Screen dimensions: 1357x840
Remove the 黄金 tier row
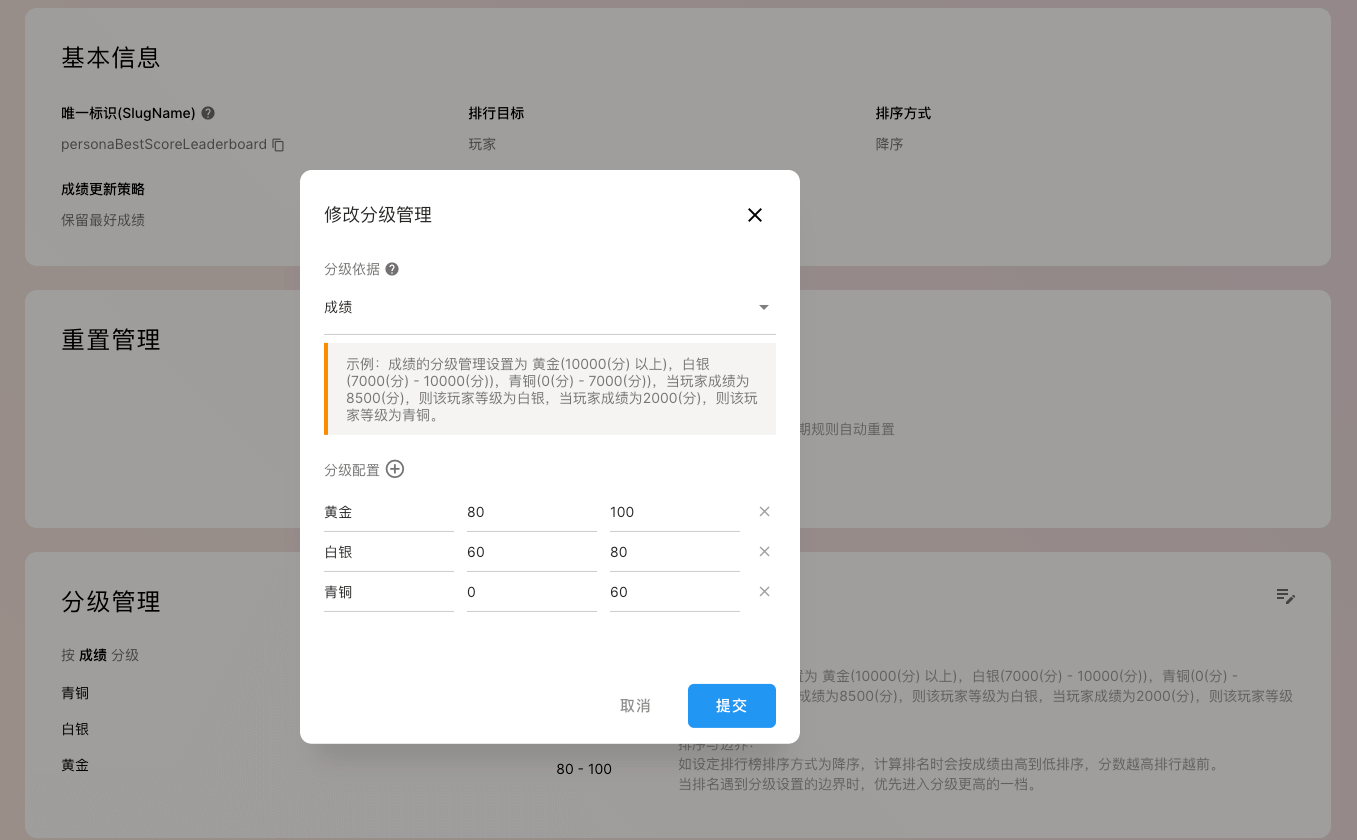764,512
